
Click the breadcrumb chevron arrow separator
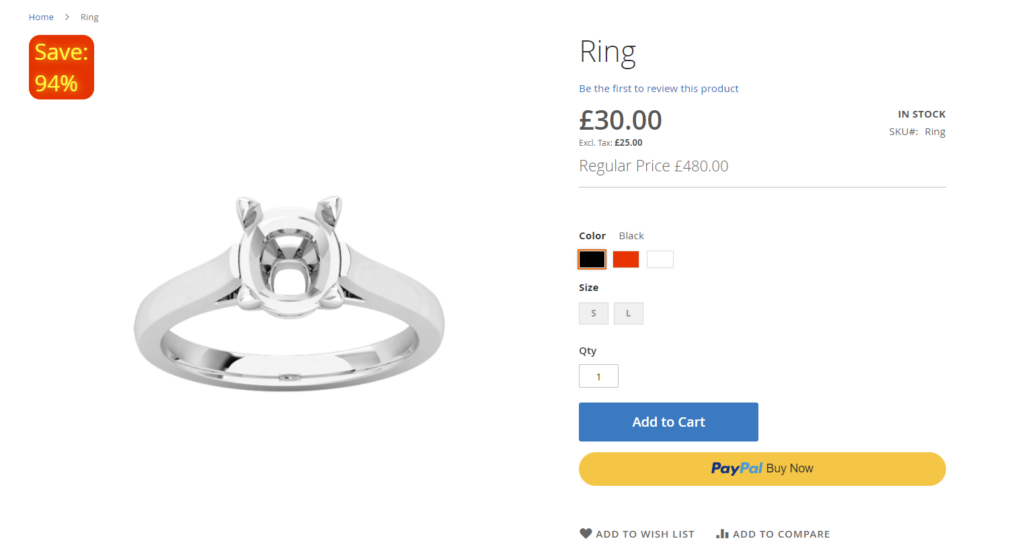pyautogui.click(x=67, y=17)
